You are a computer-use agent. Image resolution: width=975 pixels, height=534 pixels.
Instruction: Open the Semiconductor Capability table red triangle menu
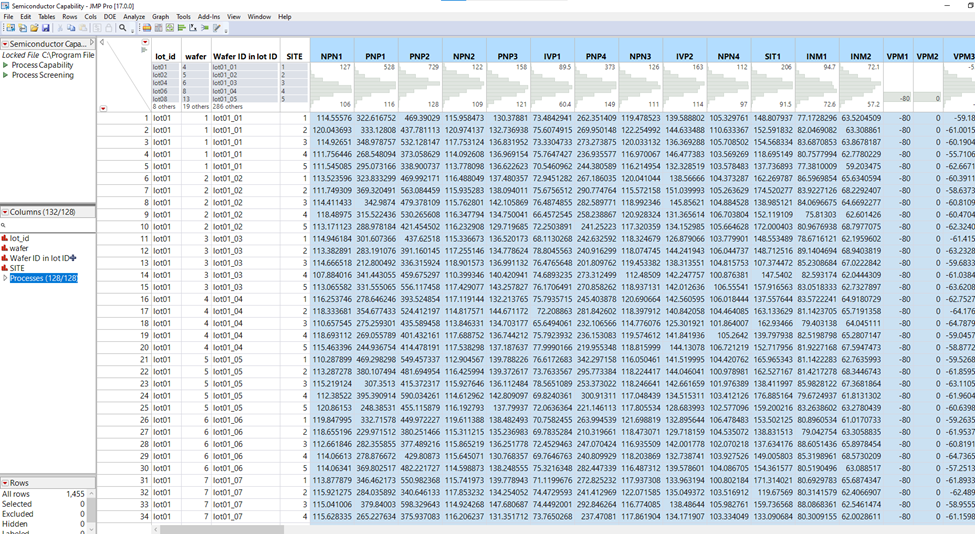click(x=5, y=44)
